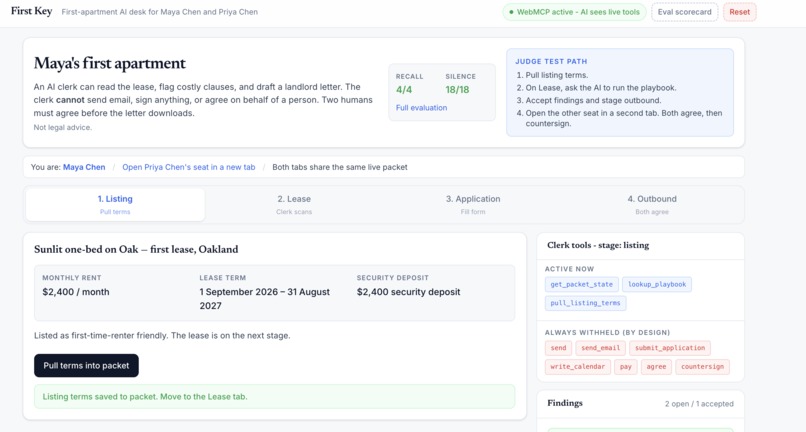
Task: Click the Sunlit one-bed on Oak heading
Action: [136, 249]
